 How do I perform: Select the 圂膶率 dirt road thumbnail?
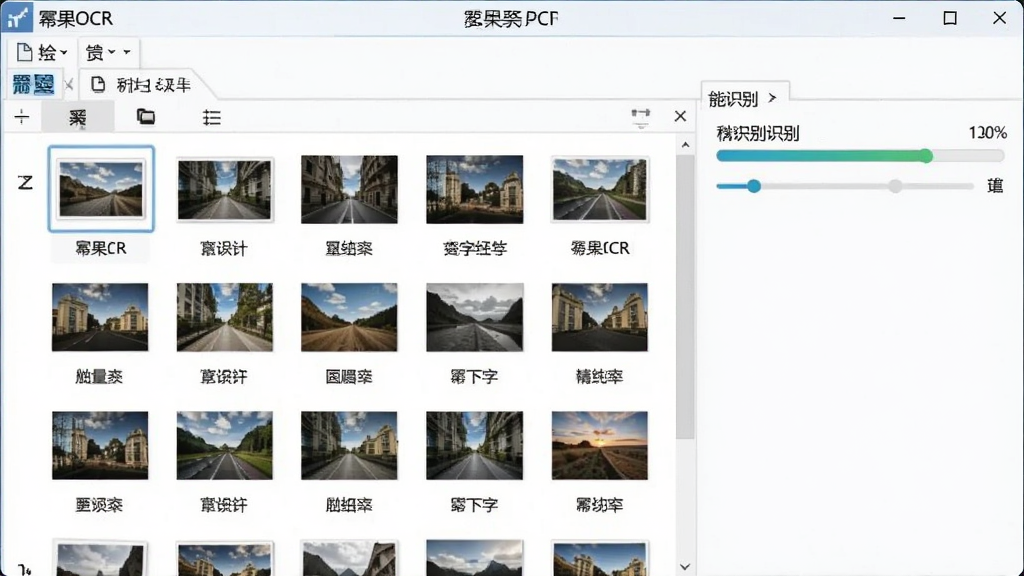click(x=349, y=317)
